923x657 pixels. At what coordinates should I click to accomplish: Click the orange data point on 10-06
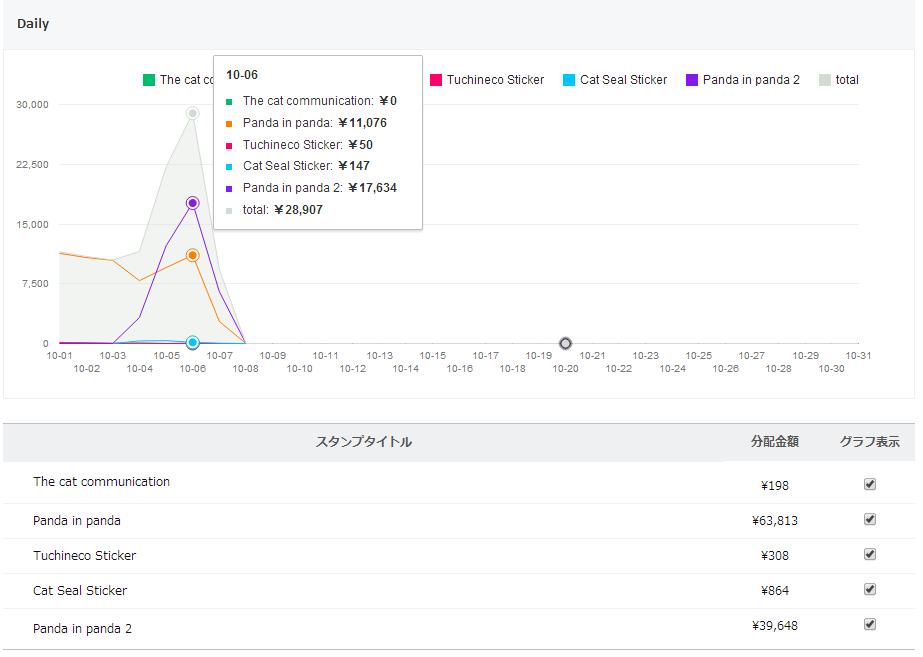(192, 256)
